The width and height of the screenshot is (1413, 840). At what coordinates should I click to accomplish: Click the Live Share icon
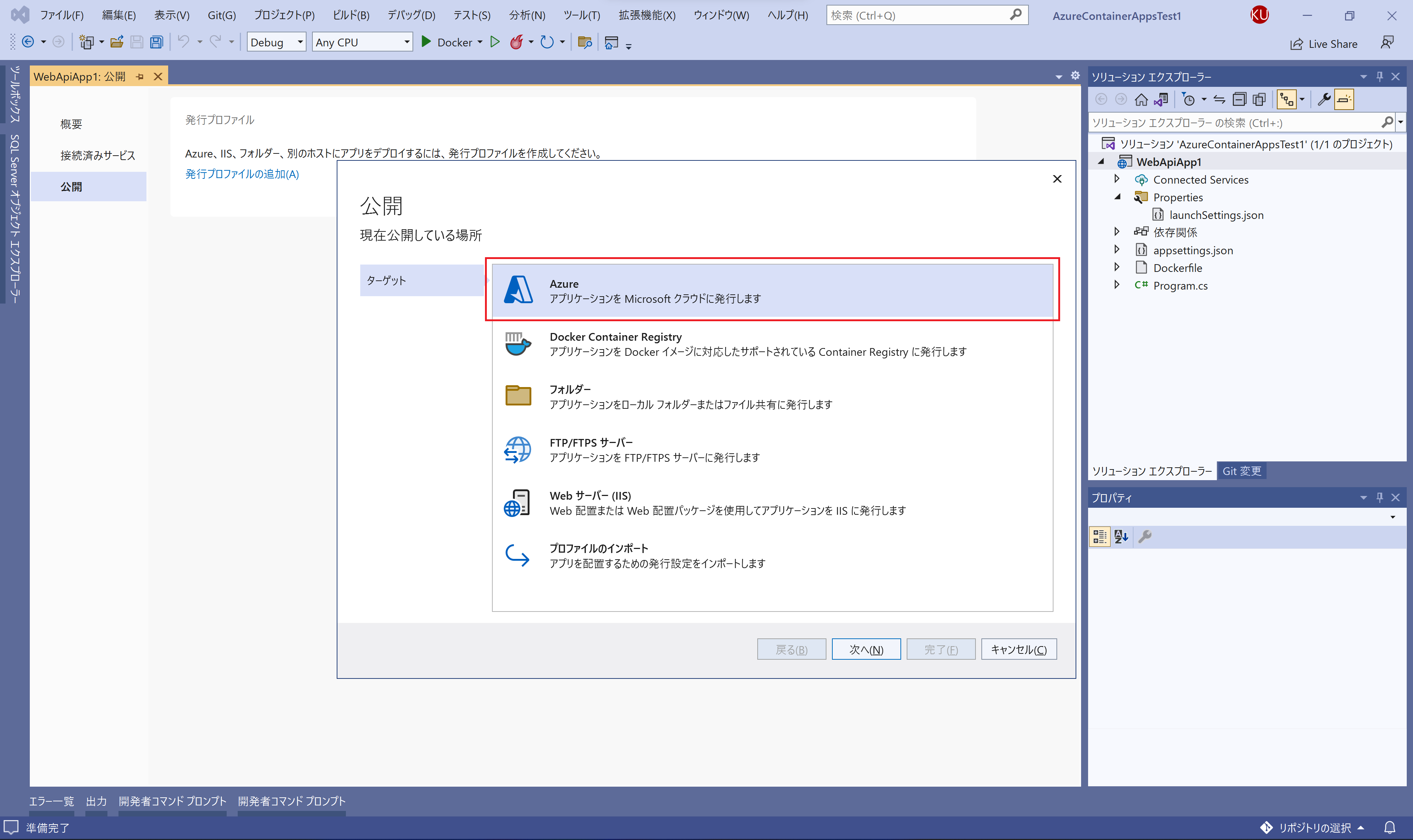(x=1296, y=44)
